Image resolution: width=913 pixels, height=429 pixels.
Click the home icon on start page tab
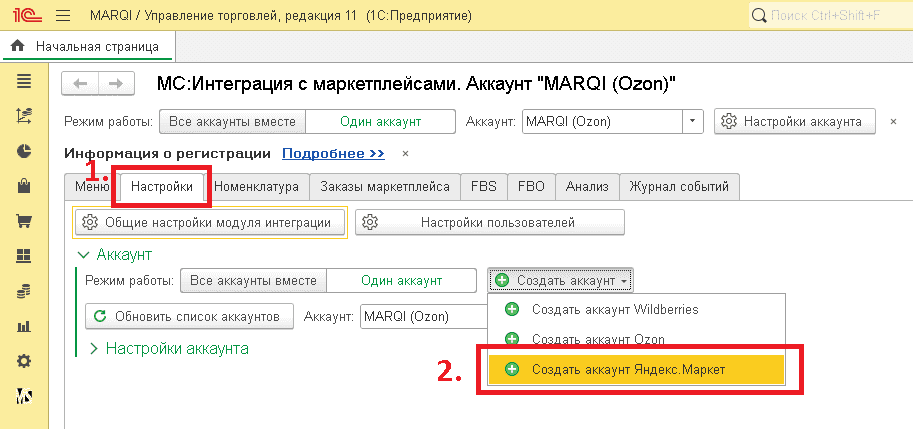[x=17, y=46]
